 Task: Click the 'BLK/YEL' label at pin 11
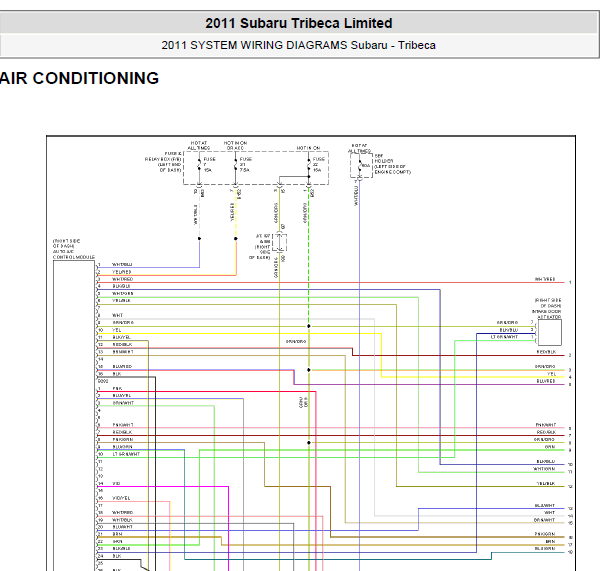coord(122,337)
